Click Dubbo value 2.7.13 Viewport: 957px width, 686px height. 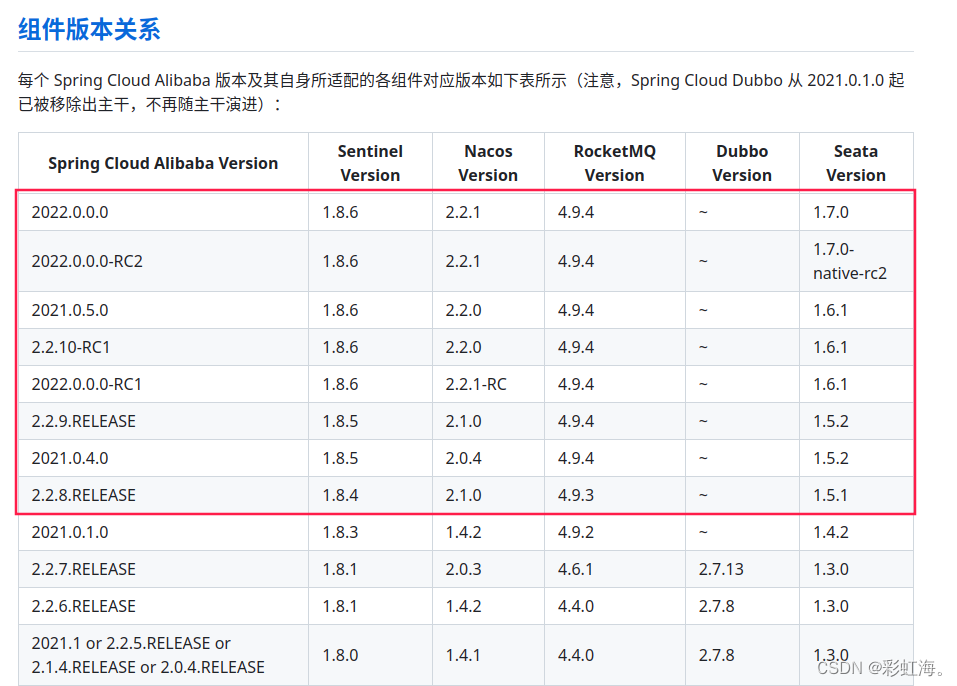pyautogui.click(x=721, y=569)
